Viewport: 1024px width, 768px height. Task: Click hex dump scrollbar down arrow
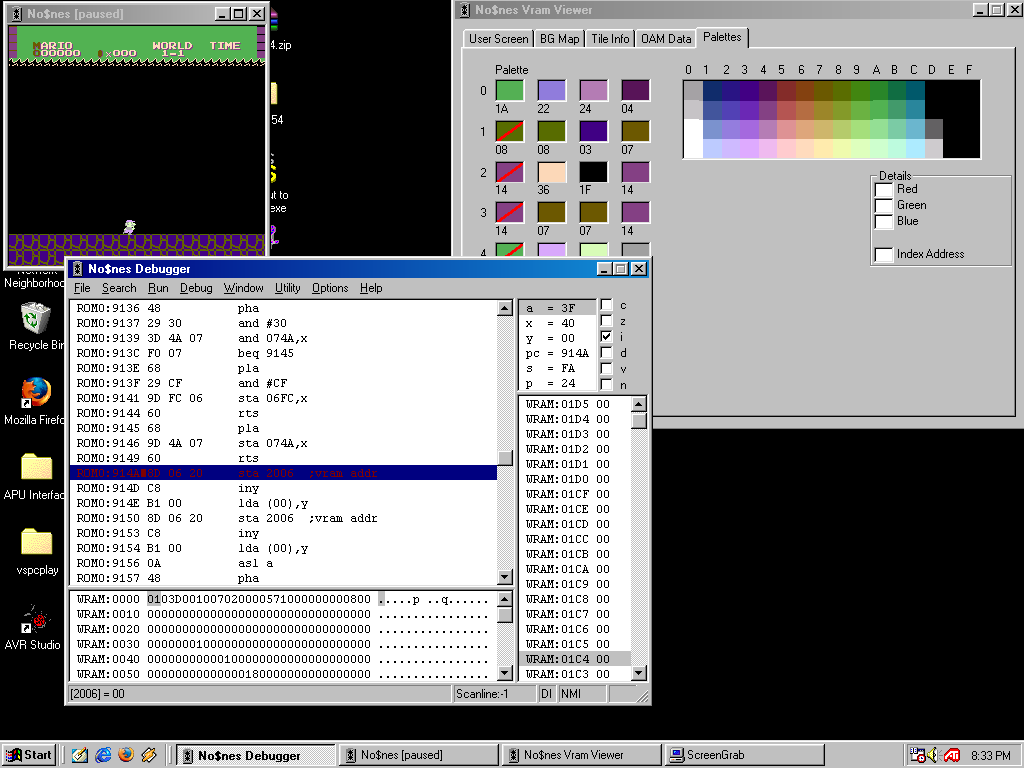[x=505, y=673]
